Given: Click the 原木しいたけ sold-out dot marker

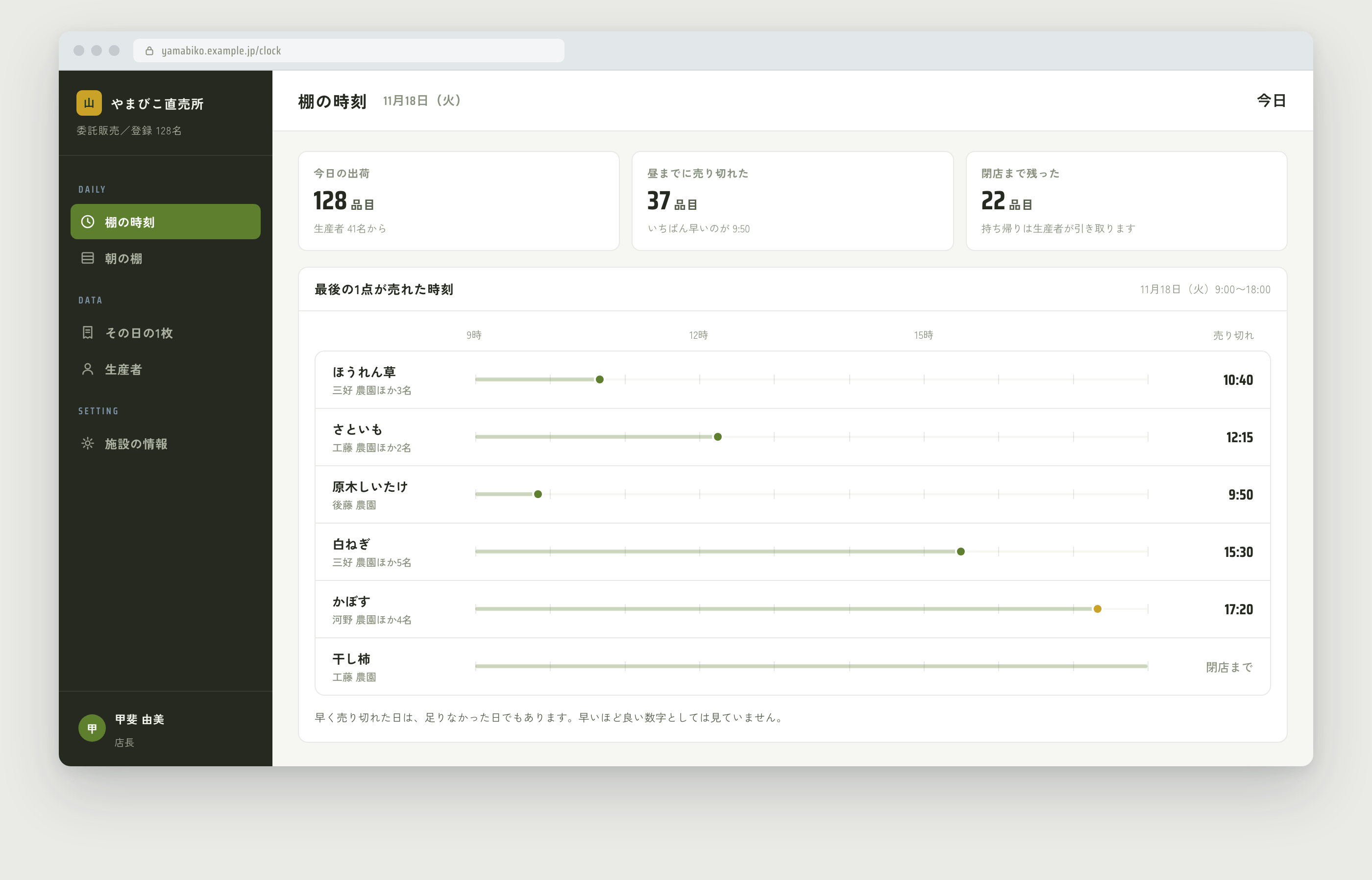Looking at the screenshot, I should coord(538,494).
